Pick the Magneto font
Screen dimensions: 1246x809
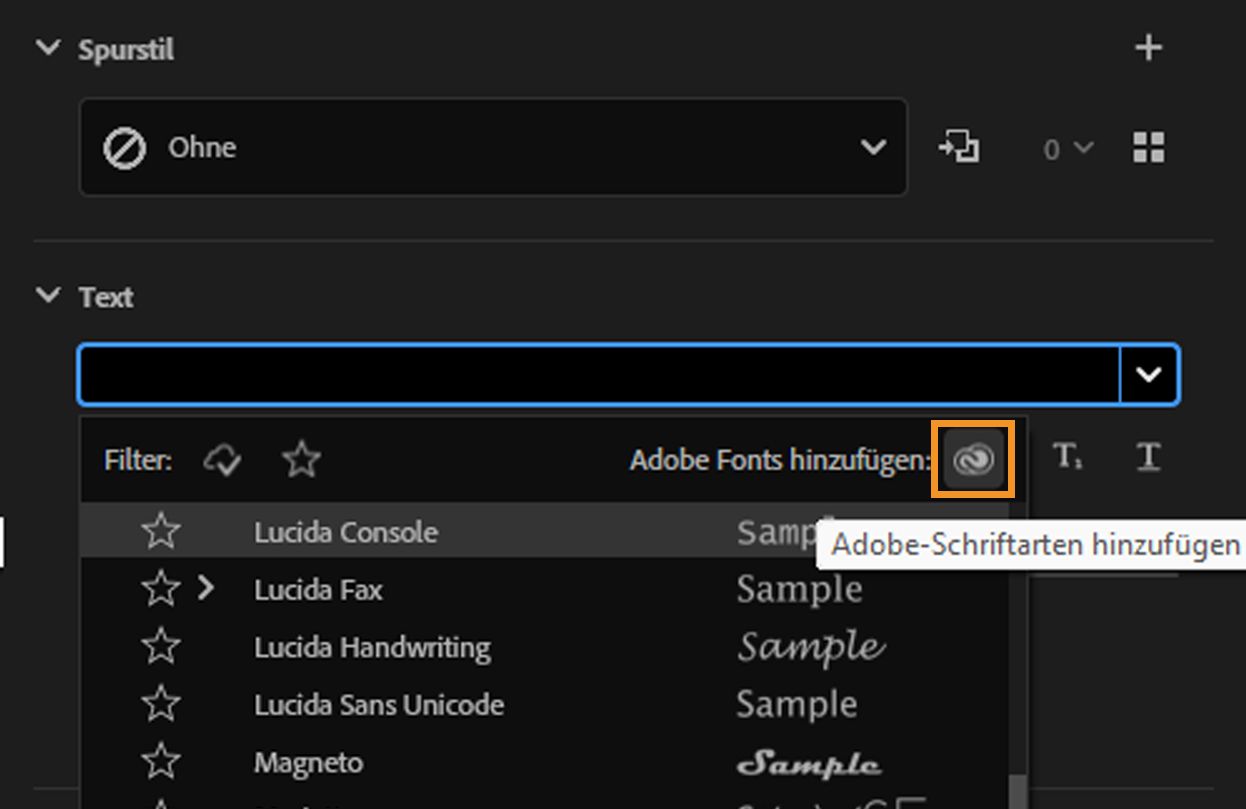click(x=309, y=763)
